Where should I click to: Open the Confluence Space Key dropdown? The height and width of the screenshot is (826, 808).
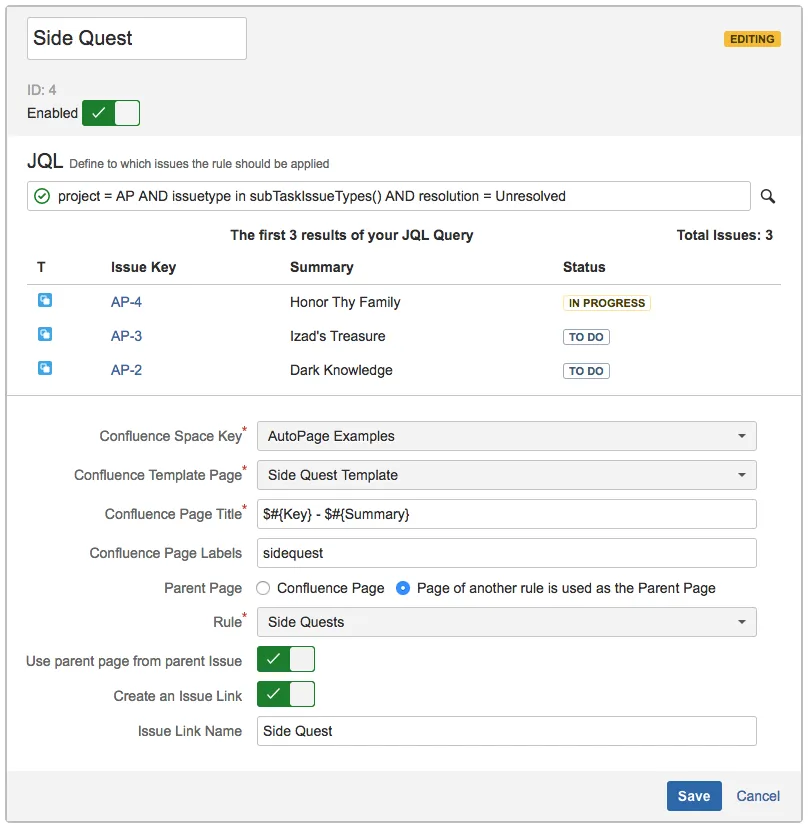506,436
